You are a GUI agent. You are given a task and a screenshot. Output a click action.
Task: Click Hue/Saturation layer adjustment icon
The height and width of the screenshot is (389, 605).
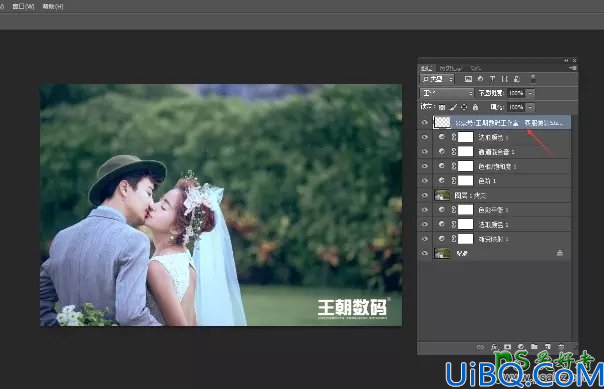coord(442,166)
